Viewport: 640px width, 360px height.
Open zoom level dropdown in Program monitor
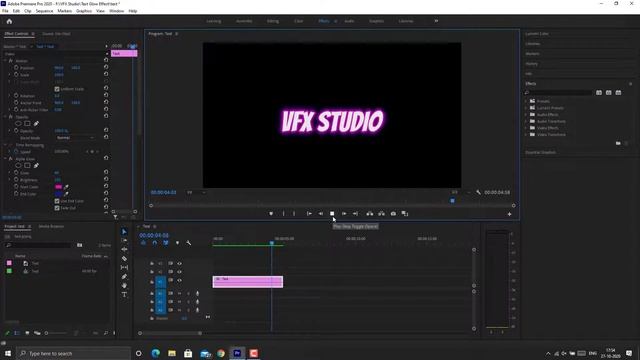click(x=196, y=192)
